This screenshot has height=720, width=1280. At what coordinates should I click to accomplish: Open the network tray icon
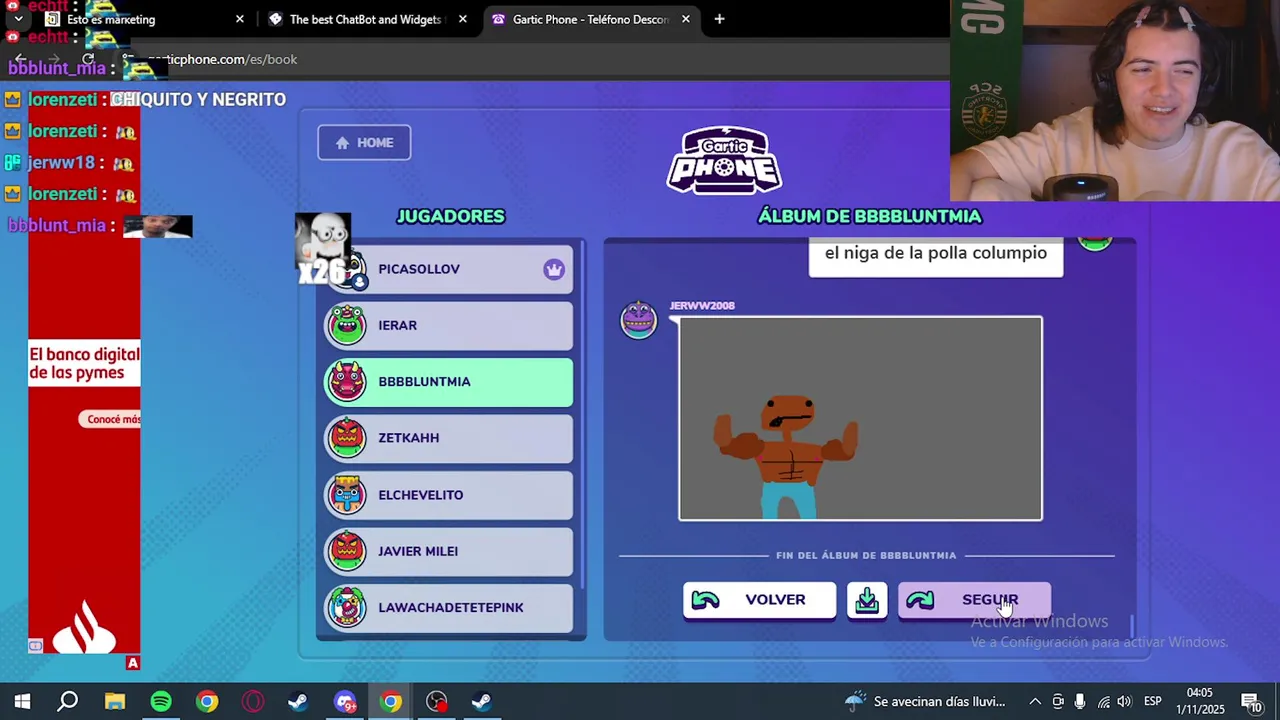[x=1103, y=701]
